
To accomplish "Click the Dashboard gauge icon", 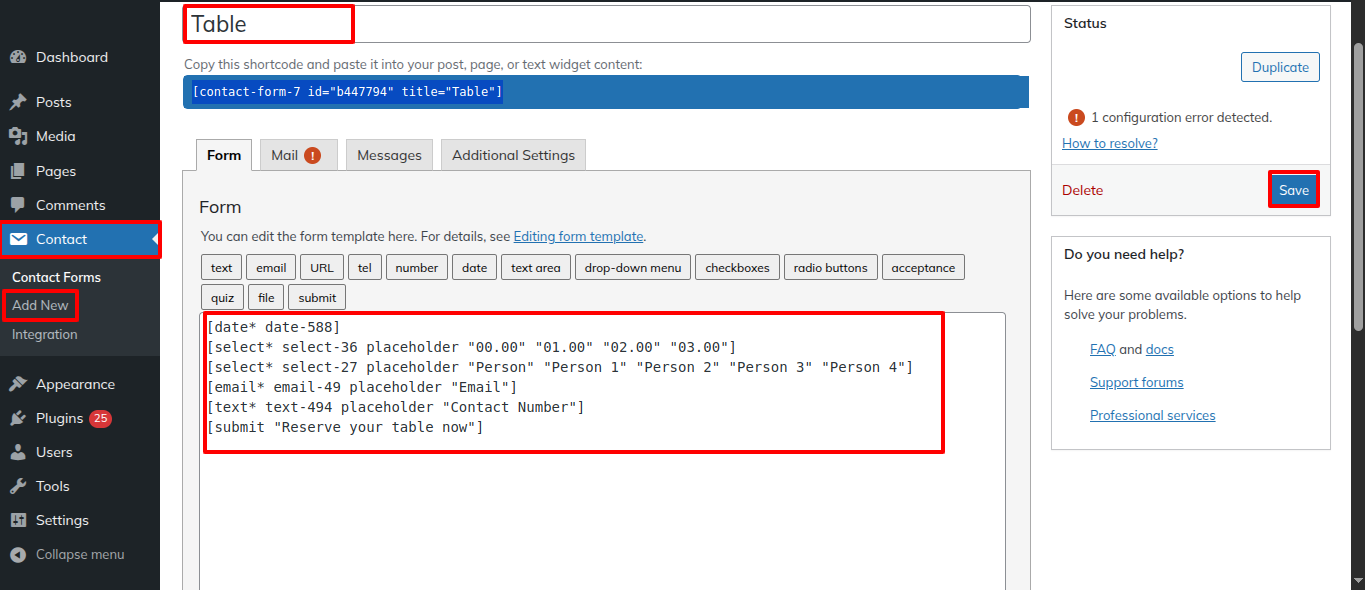I will point(18,57).
